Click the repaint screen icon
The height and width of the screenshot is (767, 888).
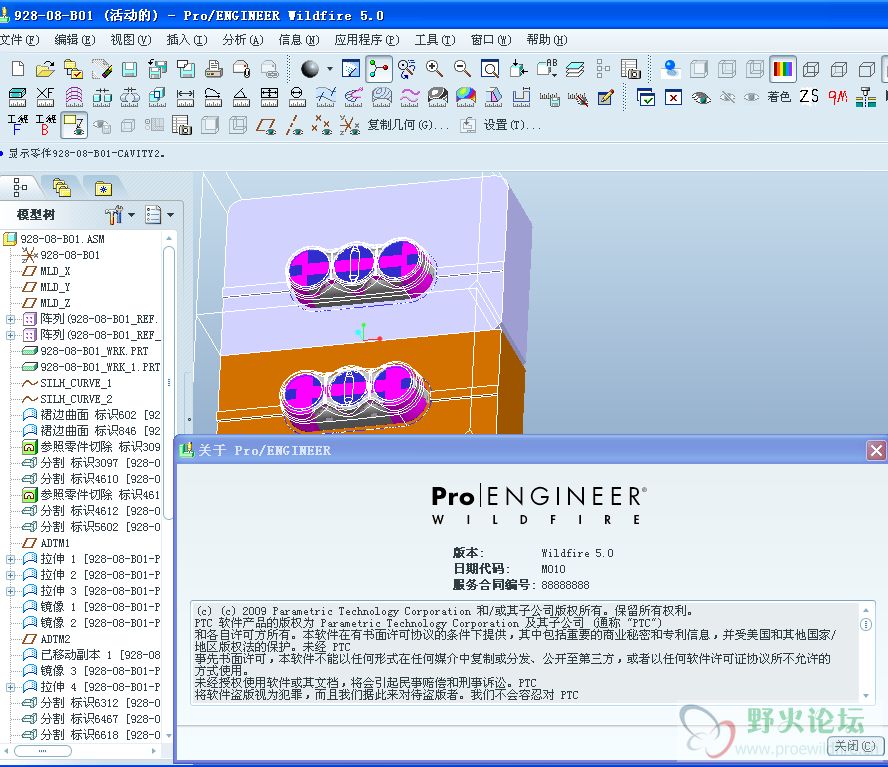point(351,69)
